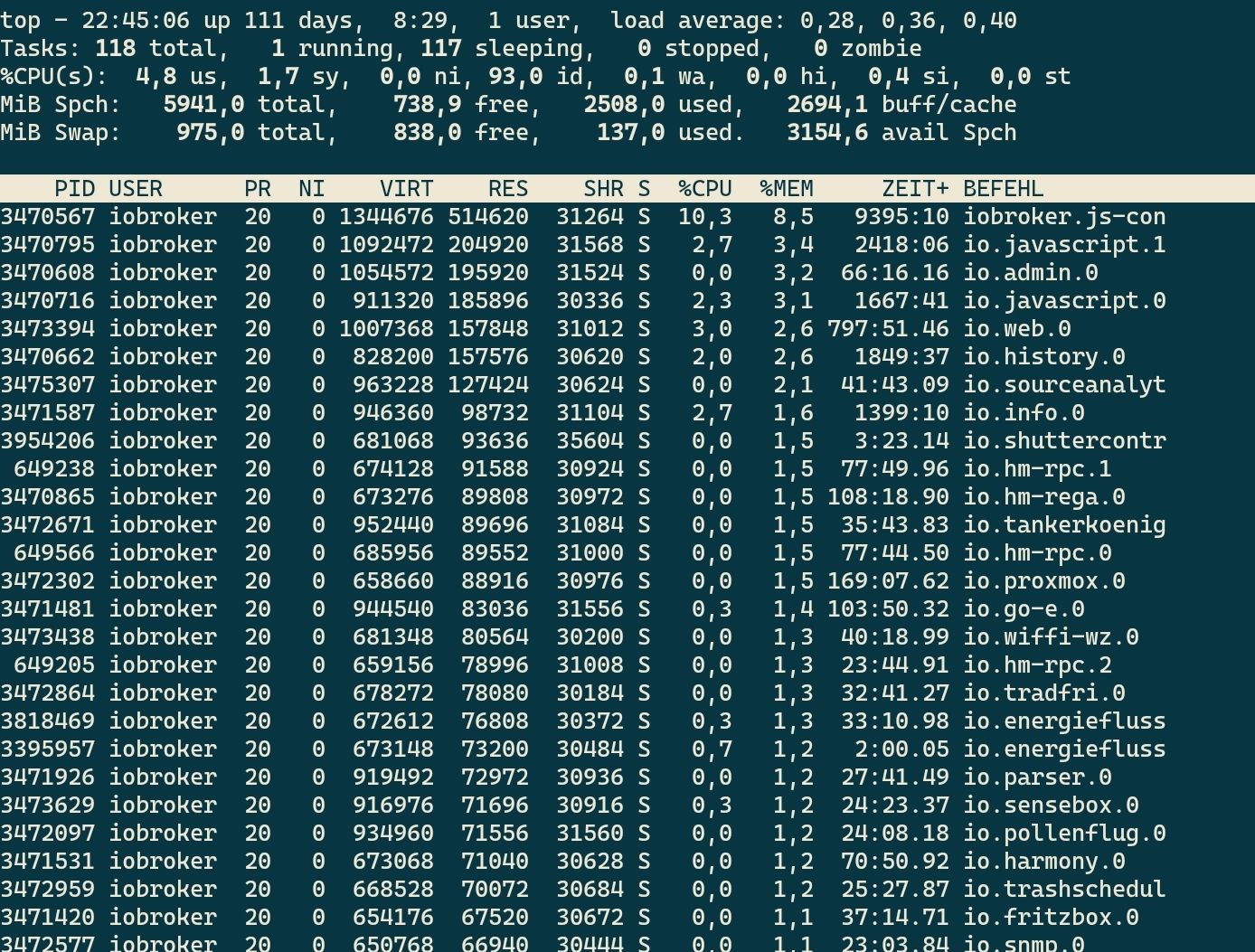Click the ZEIT+ column header

(x=915, y=189)
